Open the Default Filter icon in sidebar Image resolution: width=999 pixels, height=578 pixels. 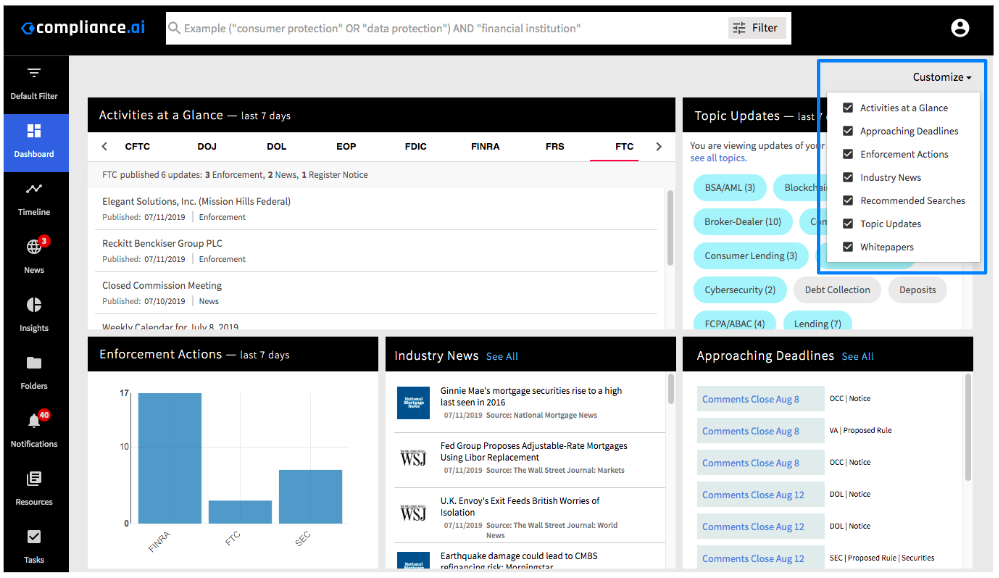(34, 73)
